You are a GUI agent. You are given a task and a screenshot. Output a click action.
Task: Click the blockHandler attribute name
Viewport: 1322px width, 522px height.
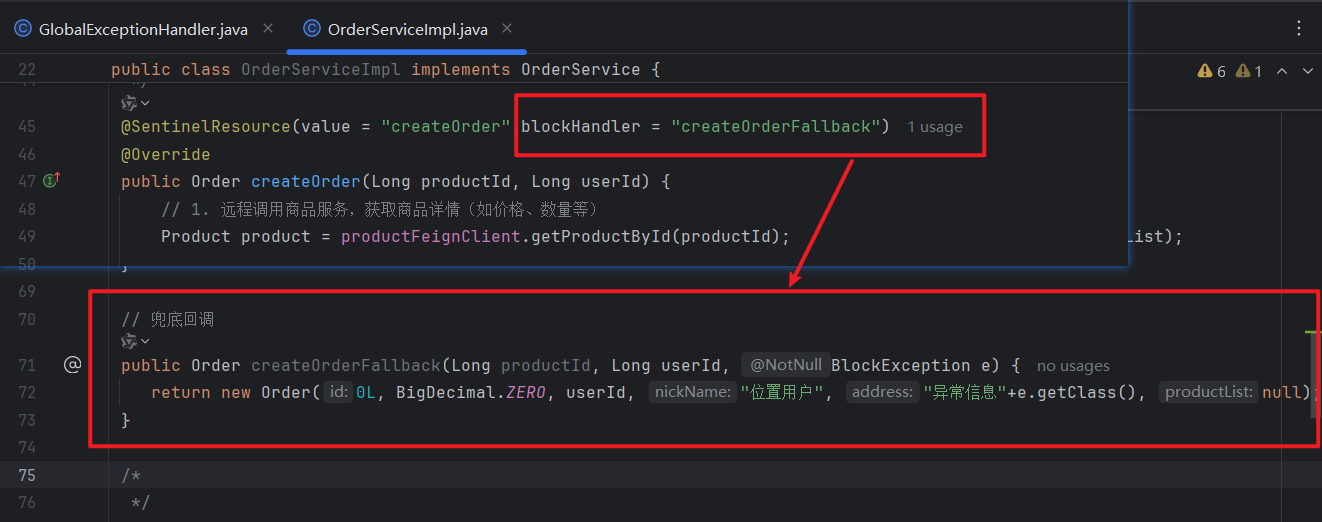(581, 126)
